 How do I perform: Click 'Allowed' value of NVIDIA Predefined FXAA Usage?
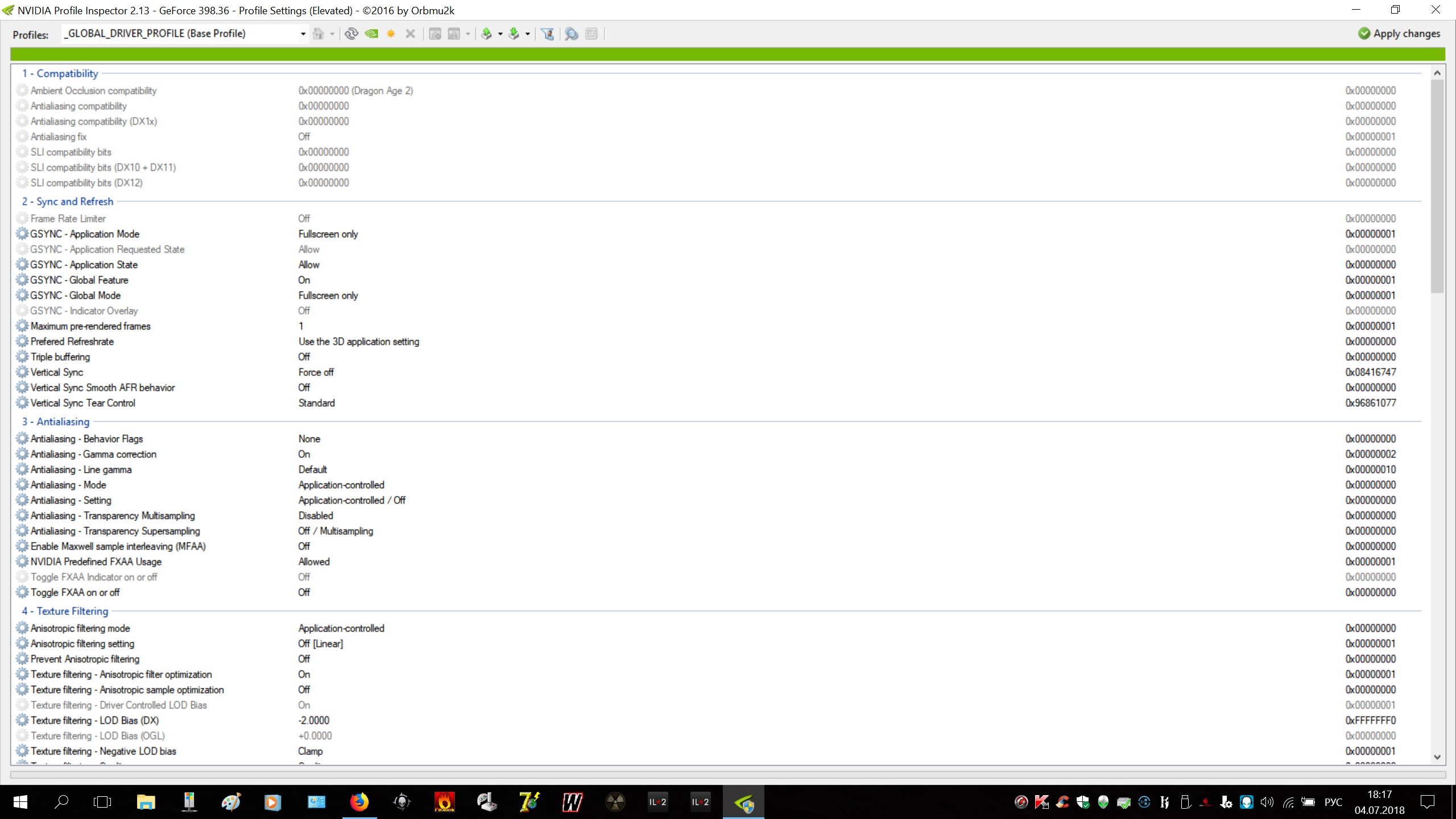[314, 561]
